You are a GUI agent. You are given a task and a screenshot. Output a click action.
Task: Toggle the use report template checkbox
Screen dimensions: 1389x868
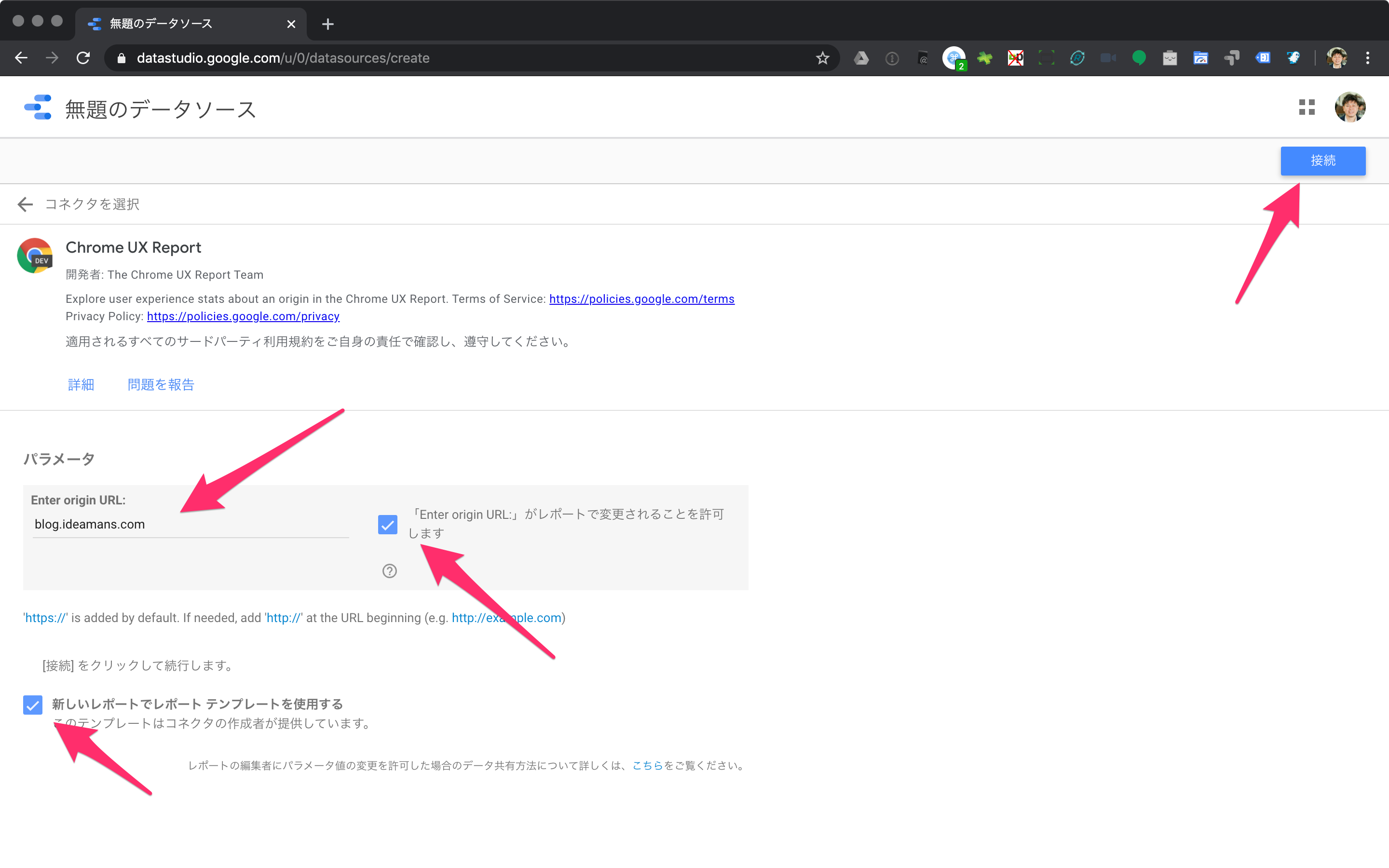click(33, 705)
